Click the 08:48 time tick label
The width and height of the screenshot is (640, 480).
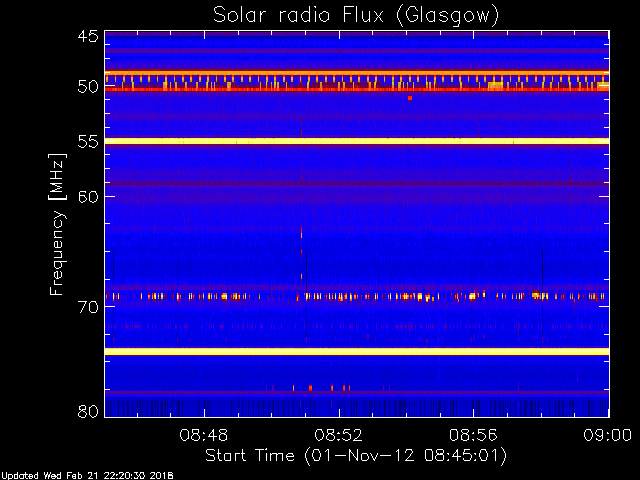tap(204, 435)
